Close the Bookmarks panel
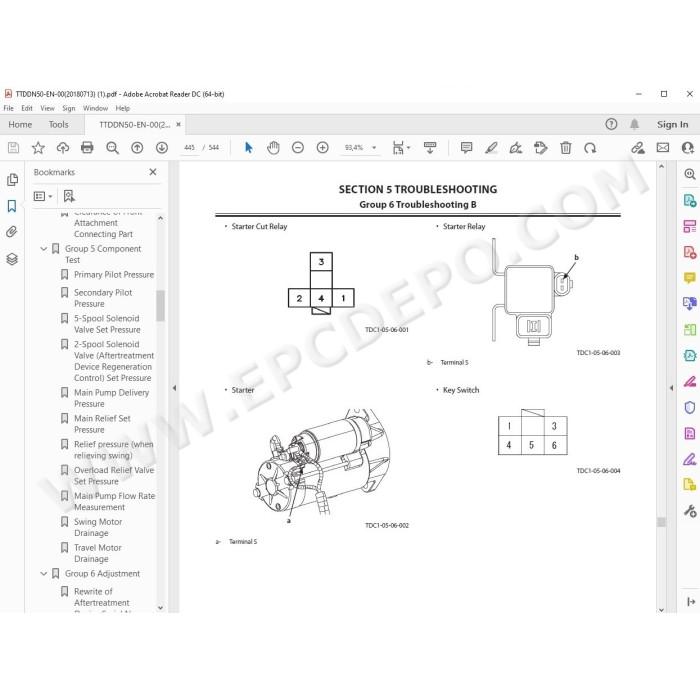 [153, 172]
